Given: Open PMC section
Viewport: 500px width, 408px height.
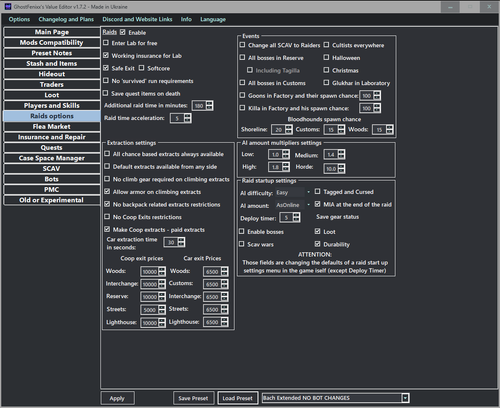Looking at the screenshot, I should click(52, 189).
